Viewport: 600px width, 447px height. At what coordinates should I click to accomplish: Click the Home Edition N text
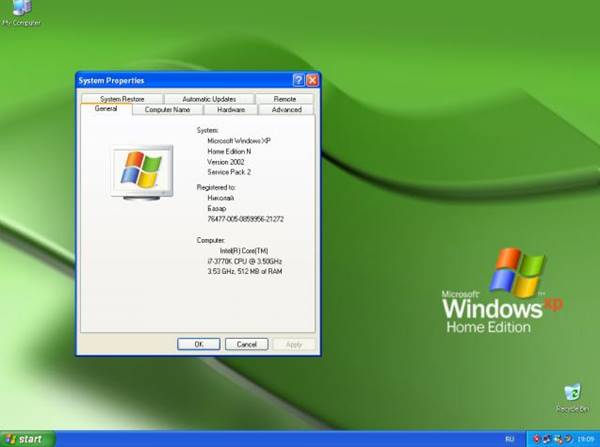(x=229, y=152)
